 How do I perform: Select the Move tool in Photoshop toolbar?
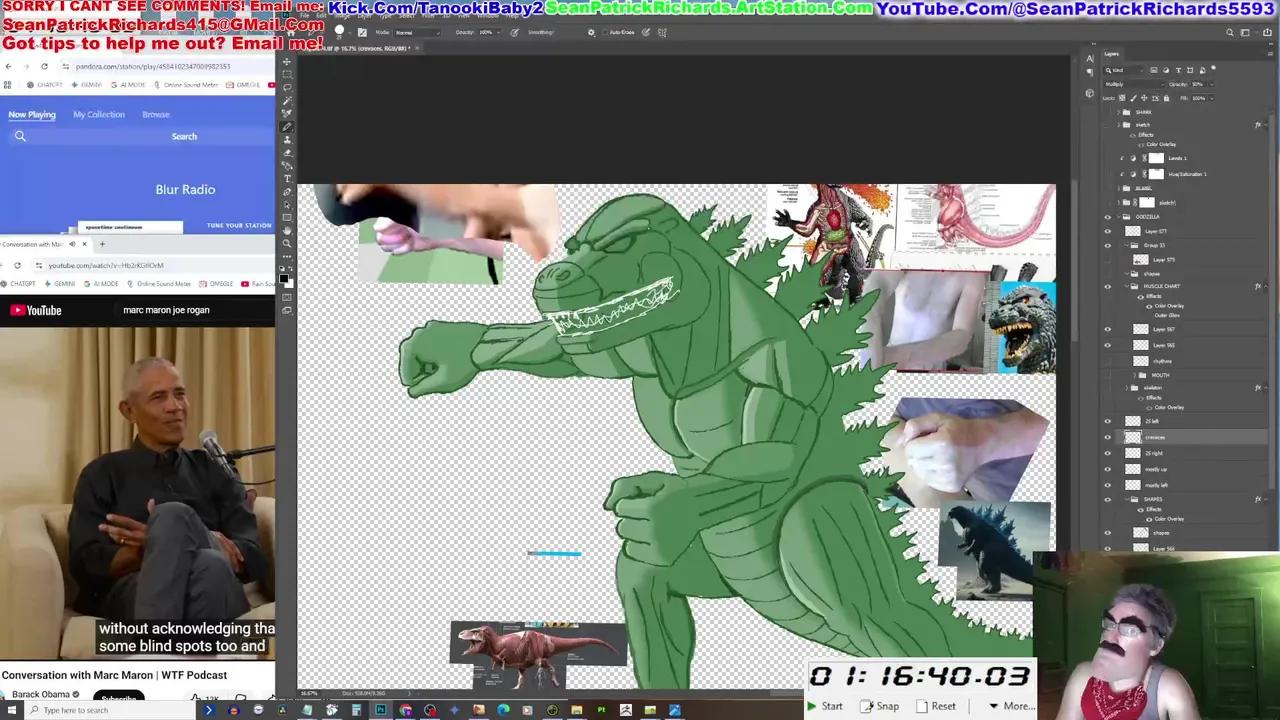[x=287, y=62]
